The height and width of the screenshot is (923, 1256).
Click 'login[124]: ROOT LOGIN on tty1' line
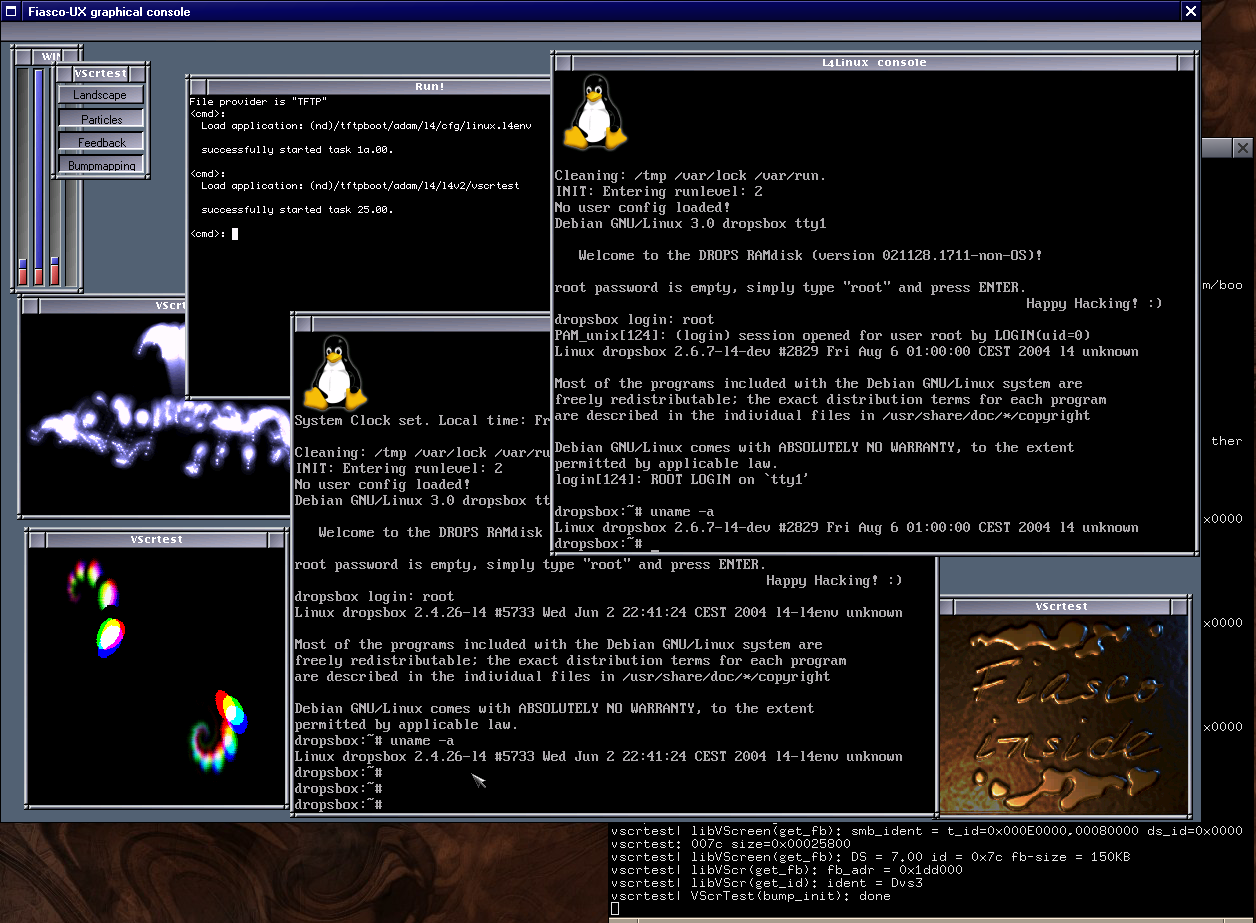(x=680, y=479)
